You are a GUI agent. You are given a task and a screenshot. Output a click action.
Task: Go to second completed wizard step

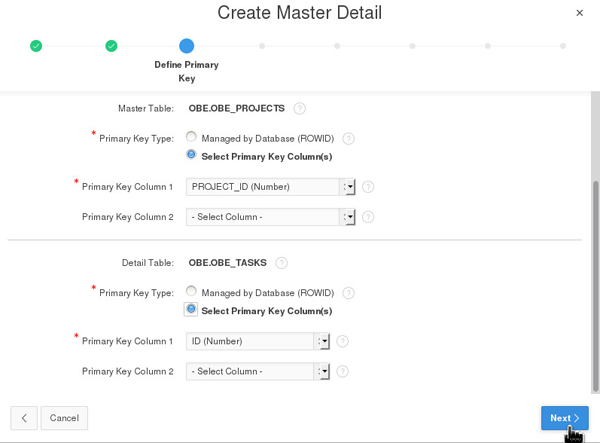[111, 46]
